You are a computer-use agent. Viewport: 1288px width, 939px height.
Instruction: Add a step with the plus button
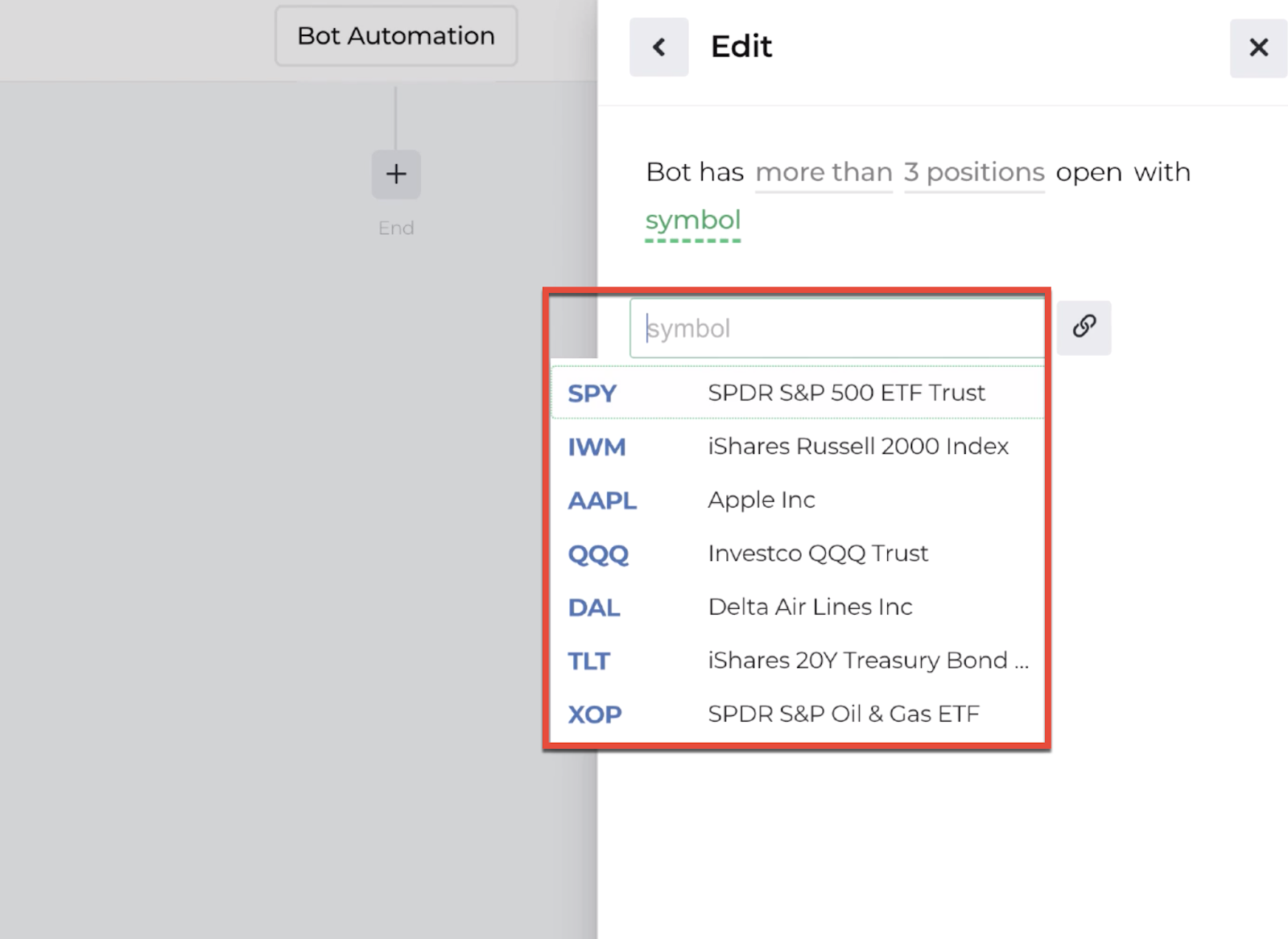(396, 174)
